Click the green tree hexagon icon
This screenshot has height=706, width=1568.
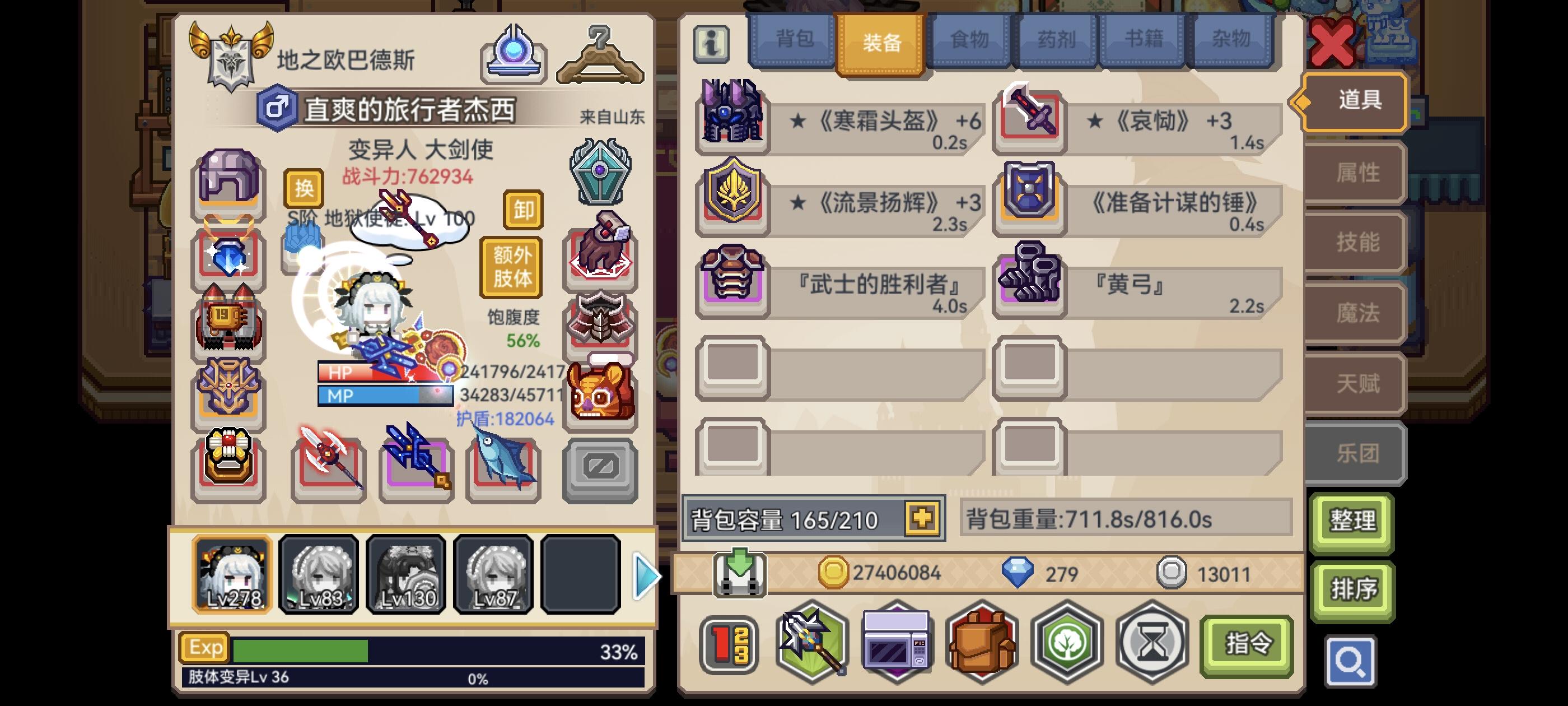pos(1067,642)
